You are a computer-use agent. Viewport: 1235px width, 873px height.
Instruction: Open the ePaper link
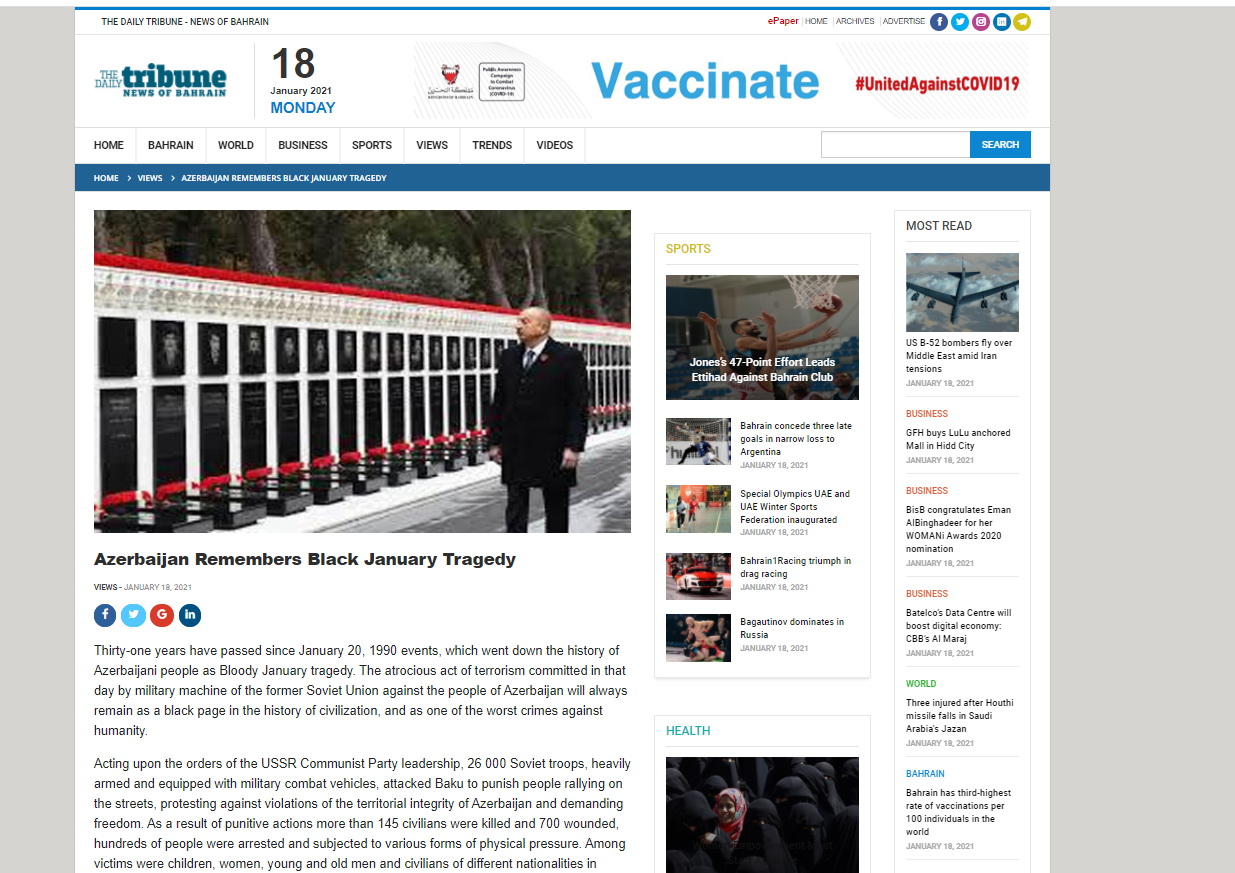(783, 21)
